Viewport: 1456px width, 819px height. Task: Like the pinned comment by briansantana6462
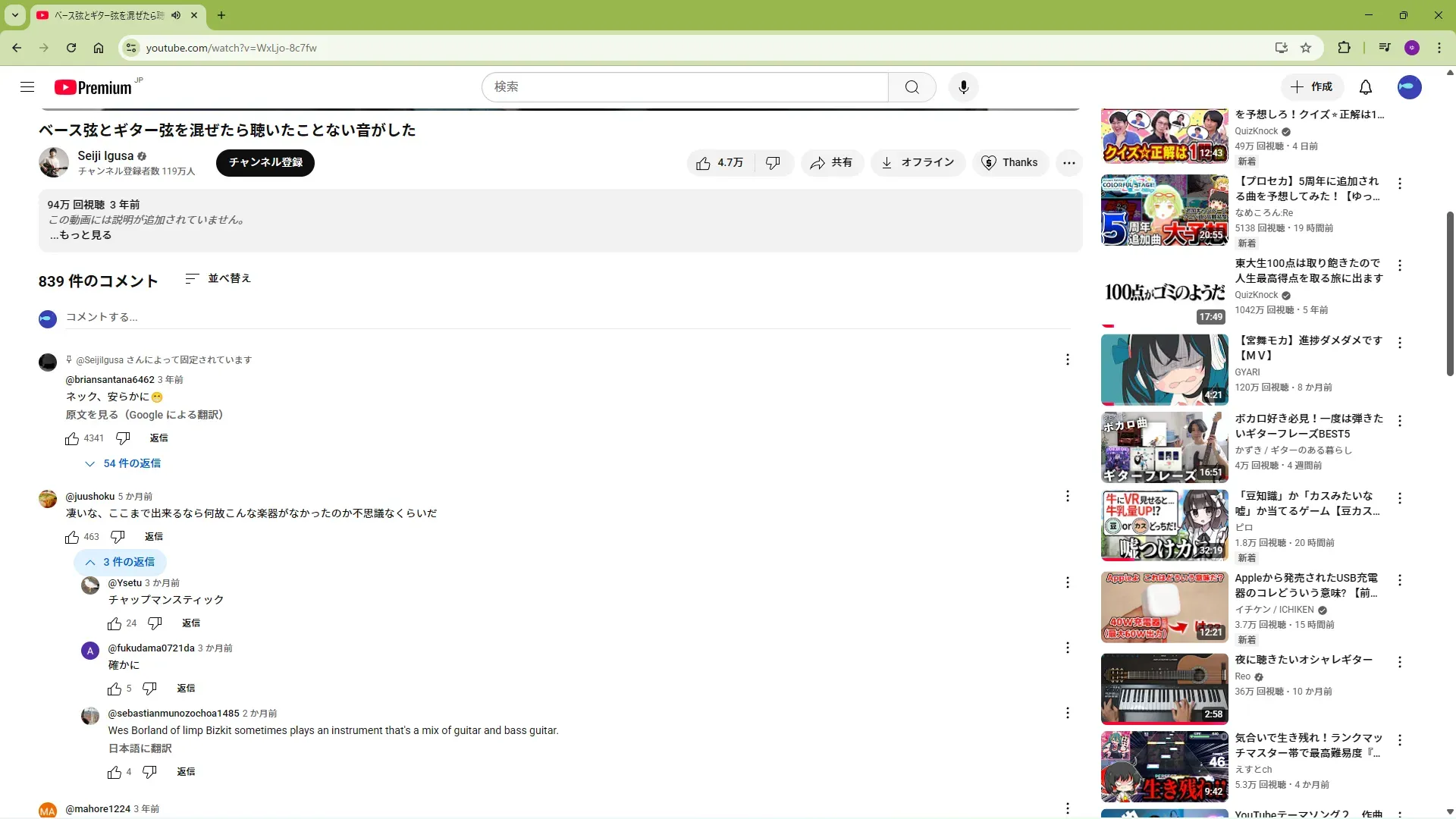pos(72,438)
